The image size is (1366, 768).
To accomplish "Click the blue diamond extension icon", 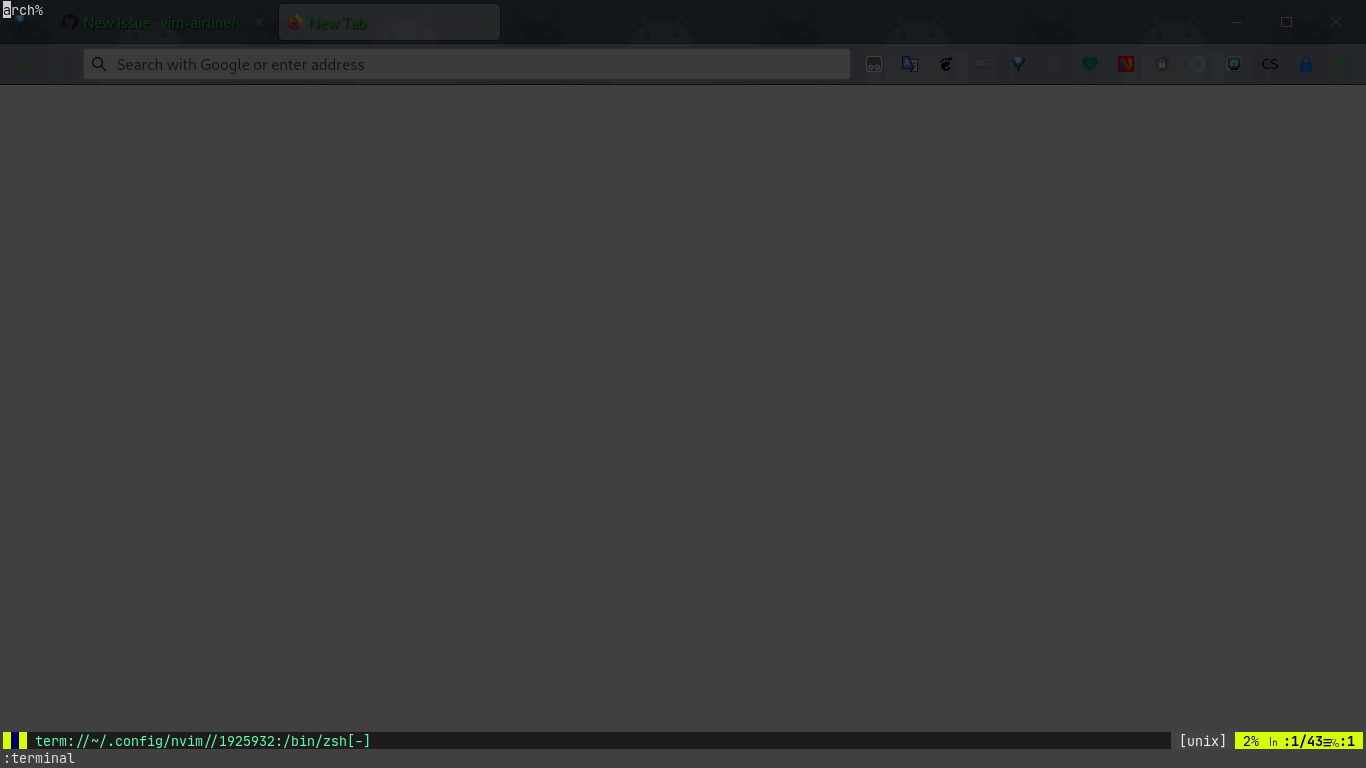I will 1017,64.
